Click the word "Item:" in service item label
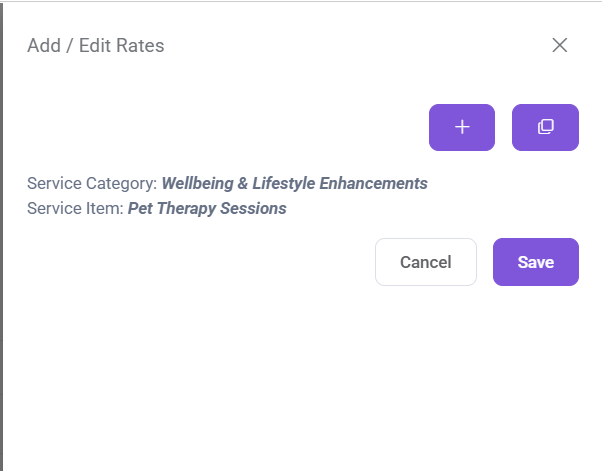The width and height of the screenshot is (602, 471). tap(104, 209)
